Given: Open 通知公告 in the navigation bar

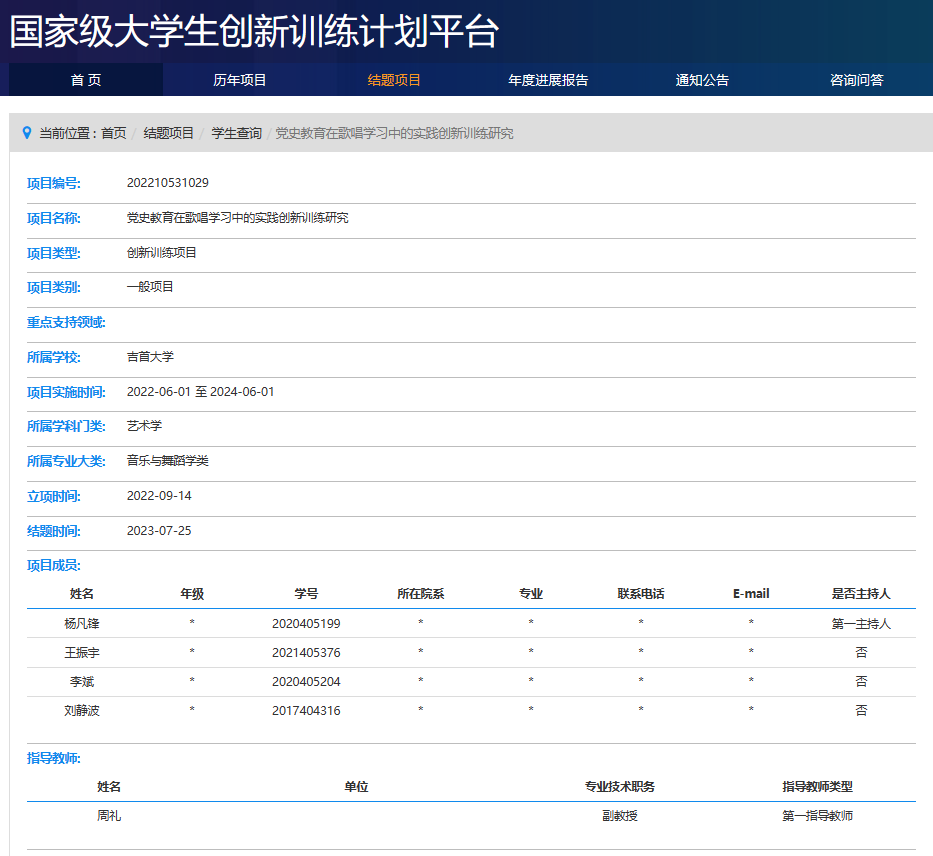Looking at the screenshot, I should click(x=702, y=80).
